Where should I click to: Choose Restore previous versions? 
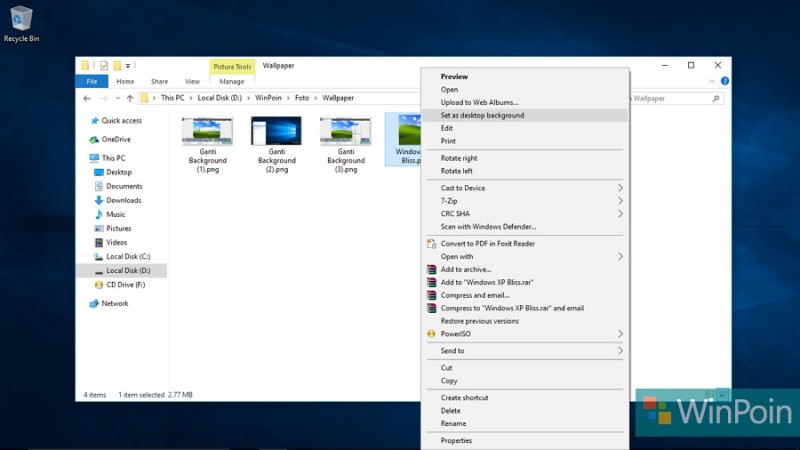(x=525, y=321)
